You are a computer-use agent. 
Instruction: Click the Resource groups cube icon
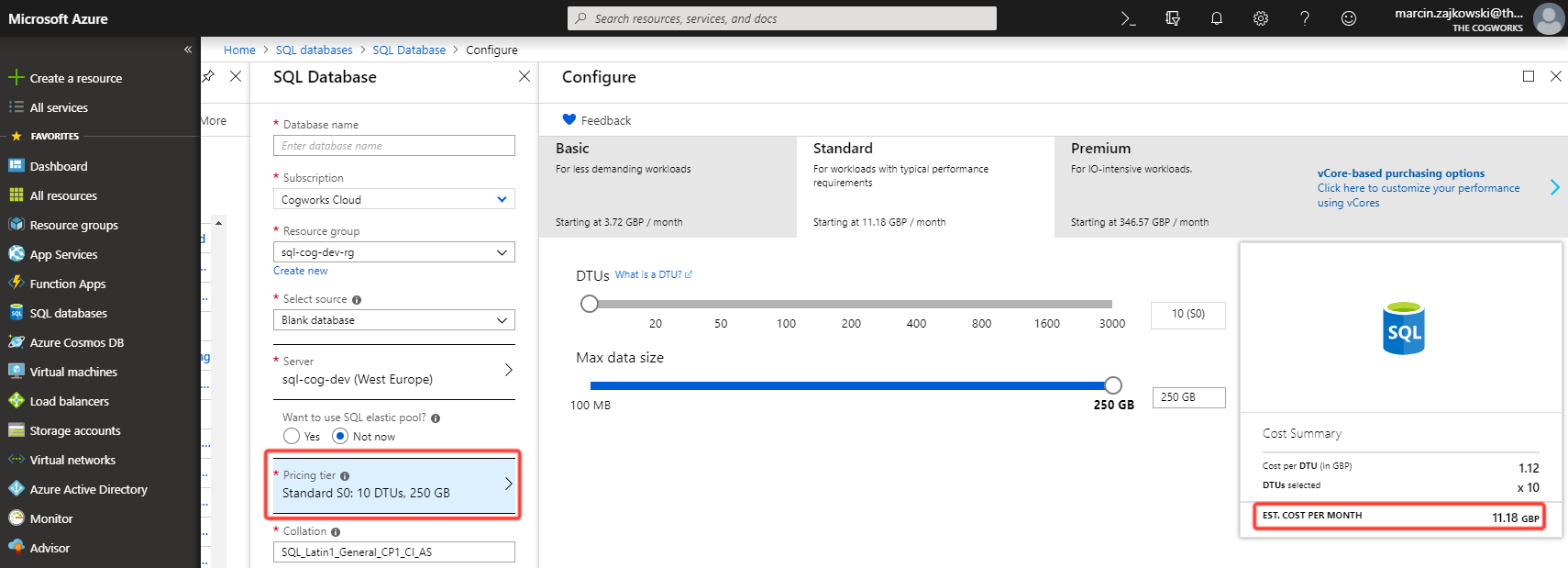coord(16,225)
